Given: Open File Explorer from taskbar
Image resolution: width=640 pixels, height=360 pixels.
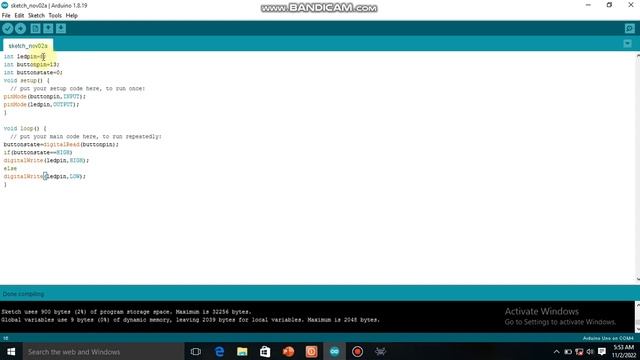Looking at the screenshot, I should [x=242, y=351].
